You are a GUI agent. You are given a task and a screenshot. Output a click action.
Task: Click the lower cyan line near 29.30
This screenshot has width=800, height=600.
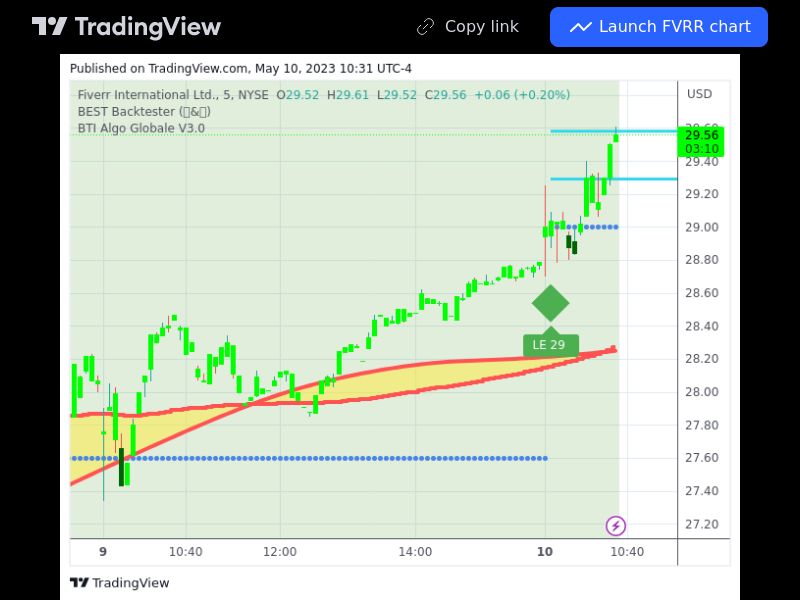coord(614,179)
